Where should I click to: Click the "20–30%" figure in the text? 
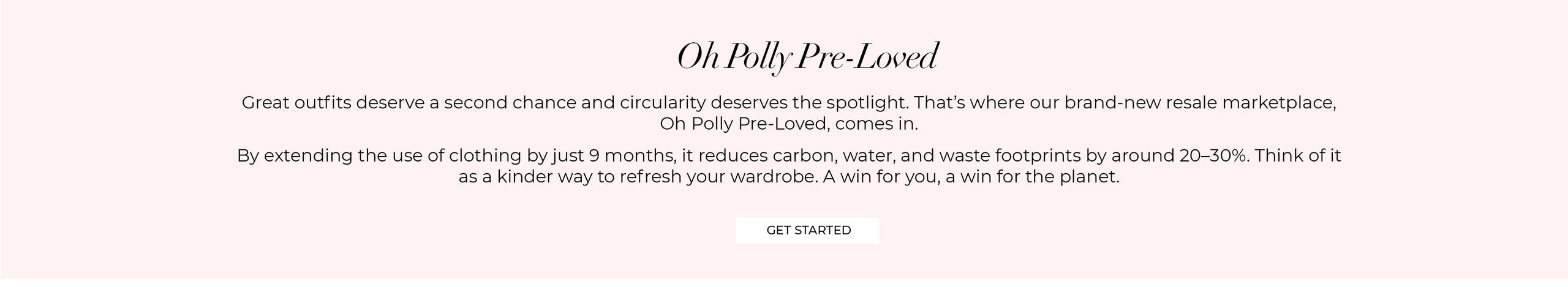point(1212,155)
